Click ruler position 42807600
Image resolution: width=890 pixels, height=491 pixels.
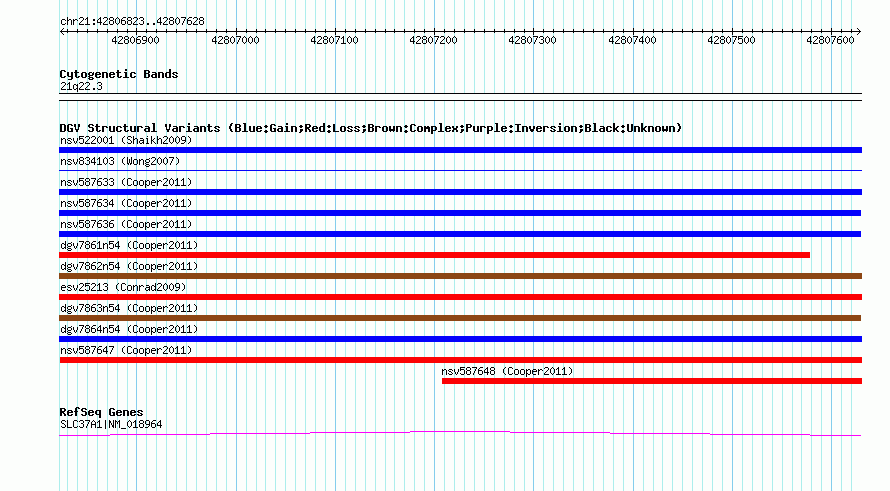coord(830,40)
